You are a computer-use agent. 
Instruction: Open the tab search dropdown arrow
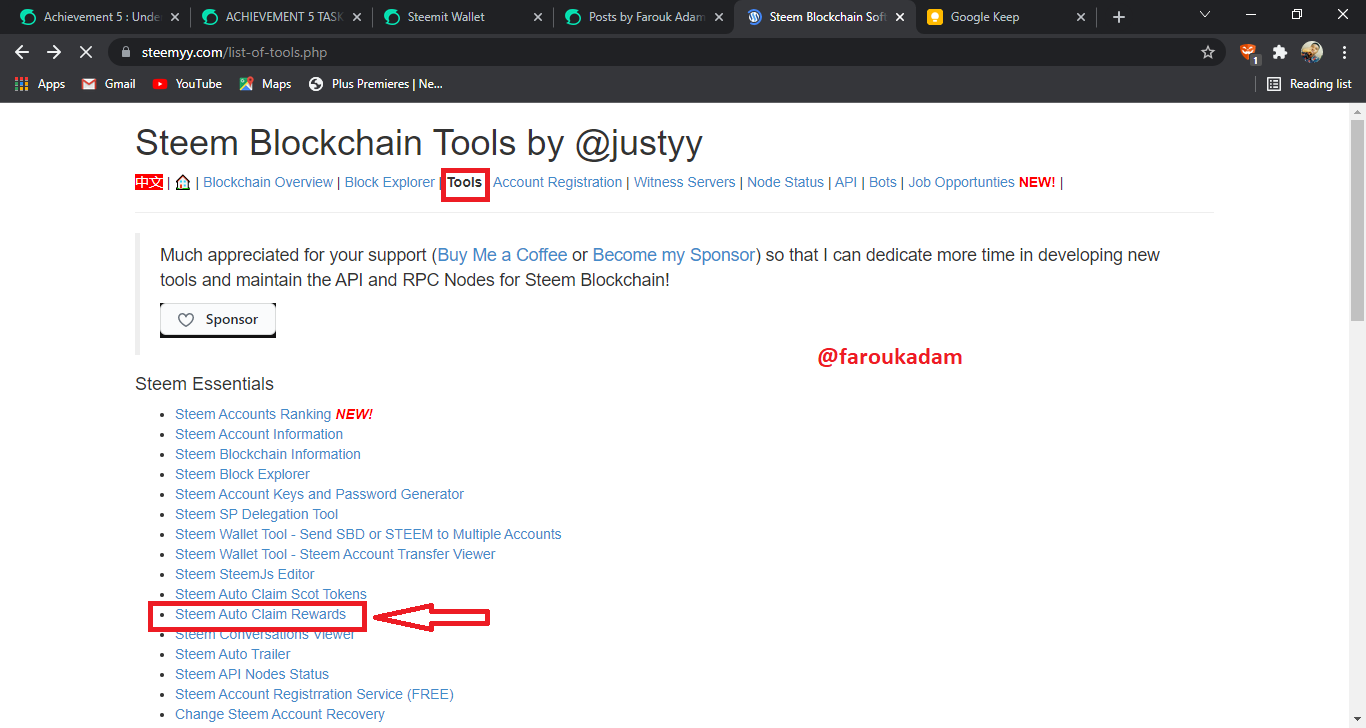[x=1204, y=14]
